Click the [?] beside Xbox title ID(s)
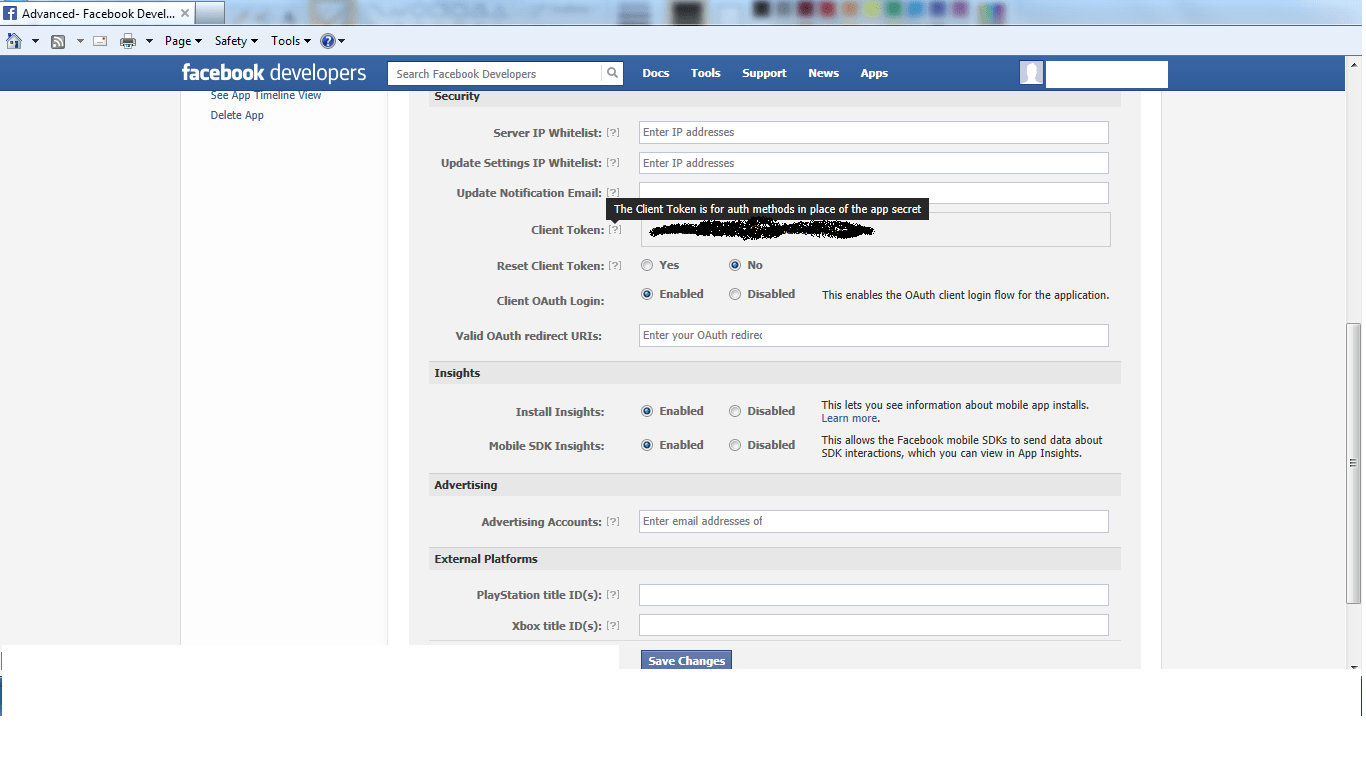Screen dimensions: 1366x768 tap(613, 625)
